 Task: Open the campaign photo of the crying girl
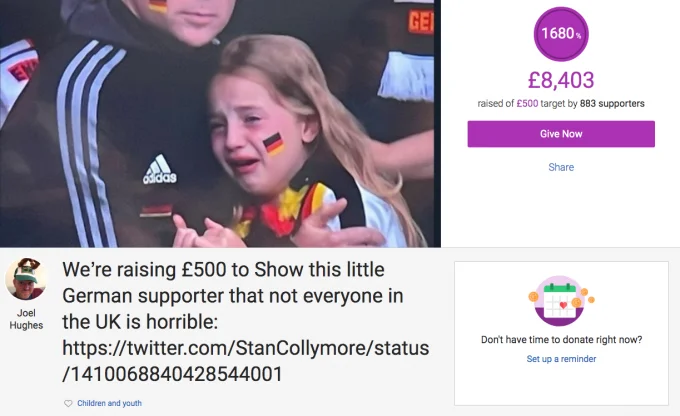click(220, 124)
